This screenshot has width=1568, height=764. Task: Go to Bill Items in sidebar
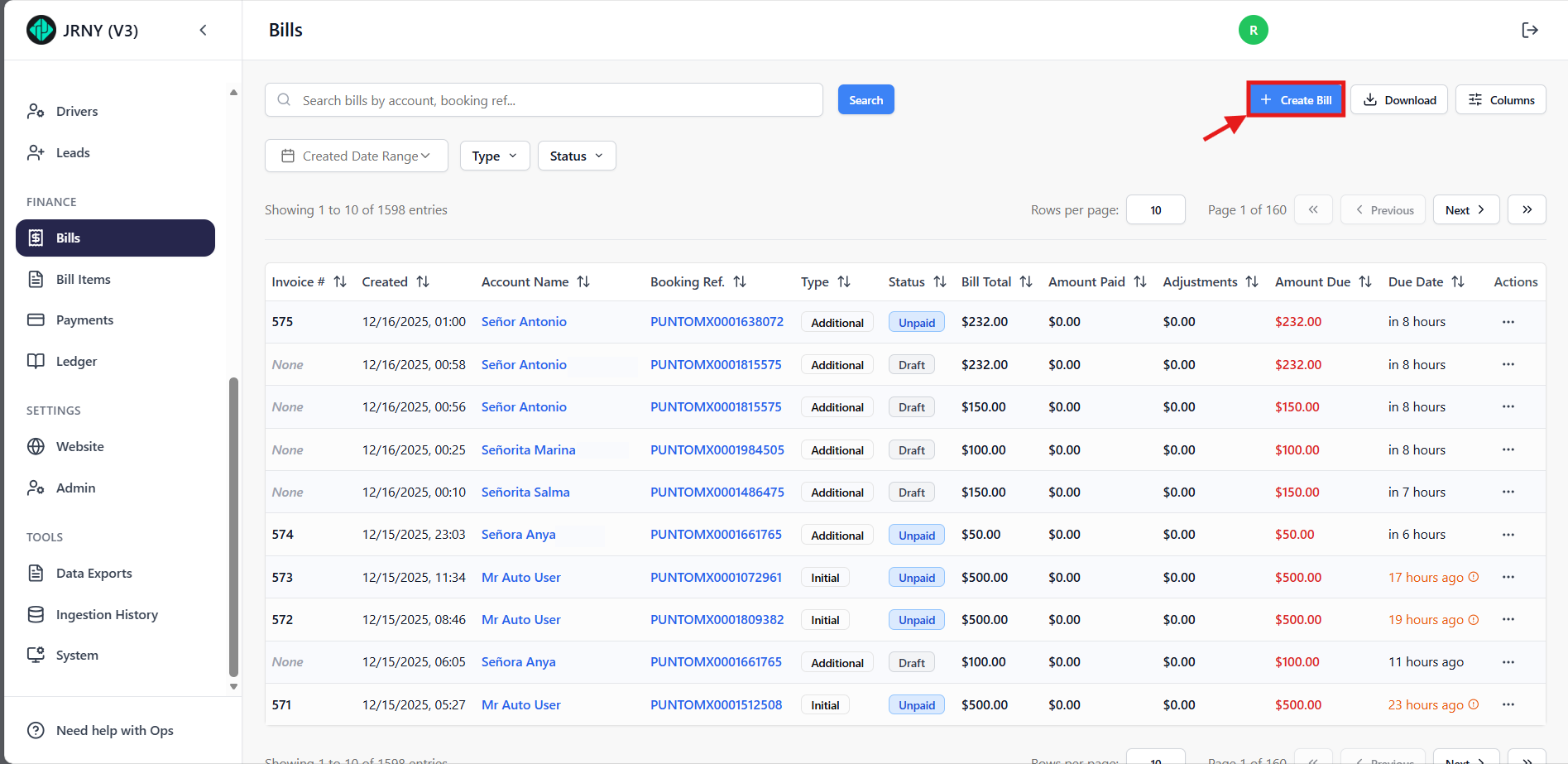[x=83, y=280]
